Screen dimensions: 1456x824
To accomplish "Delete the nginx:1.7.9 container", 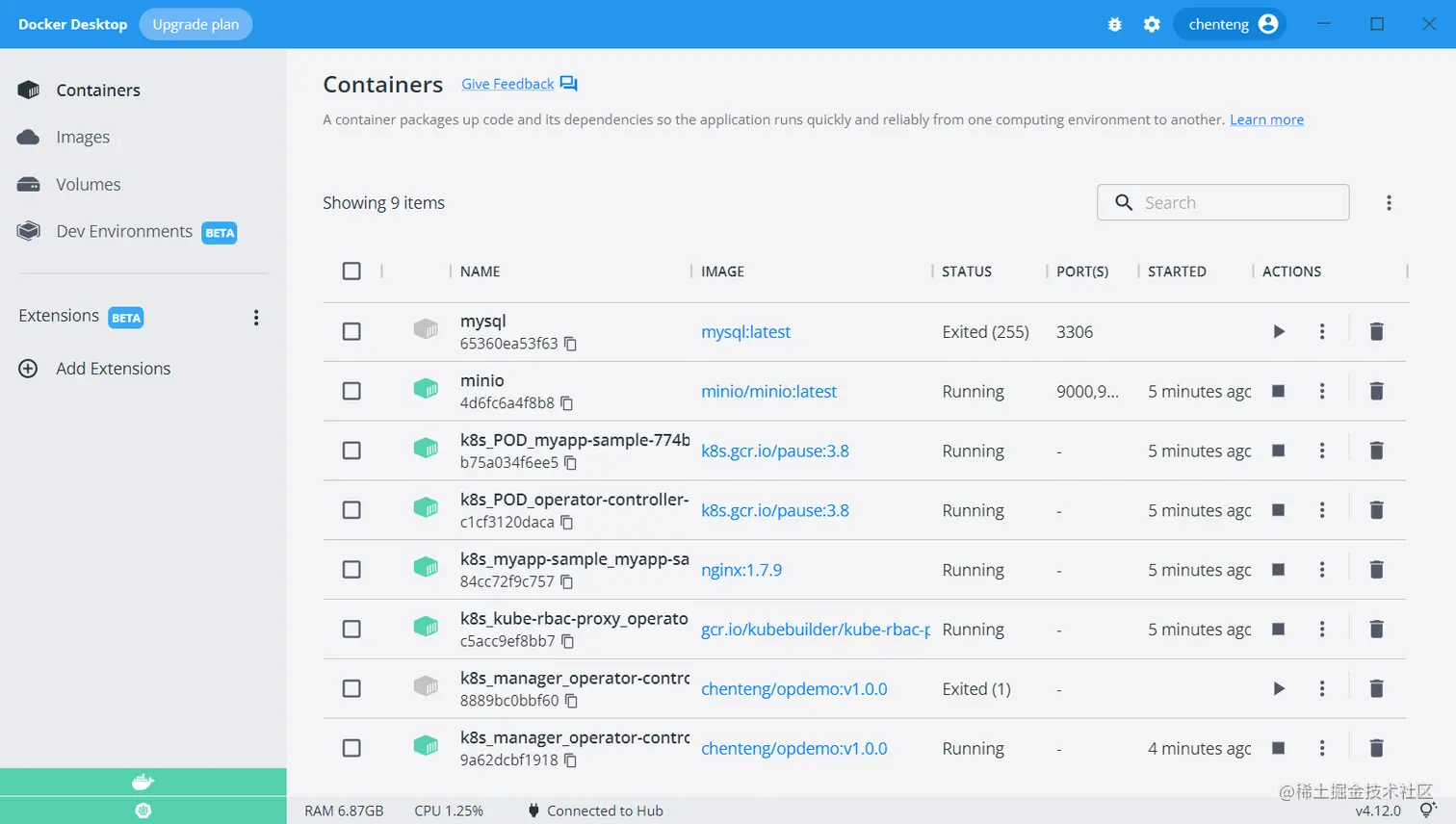I will tap(1376, 570).
